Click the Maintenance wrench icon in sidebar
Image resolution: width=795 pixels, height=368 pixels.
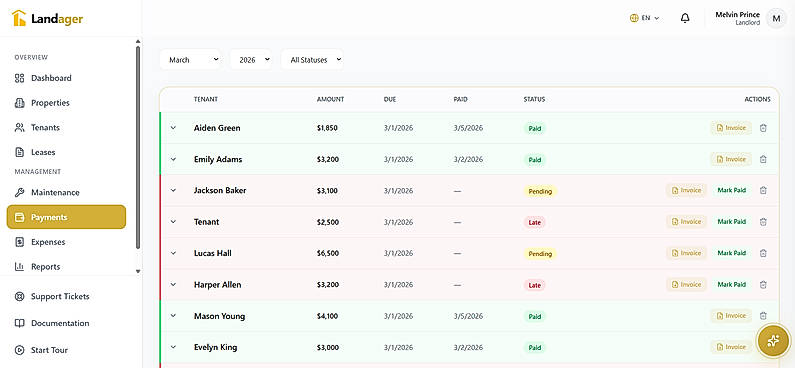point(20,193)
